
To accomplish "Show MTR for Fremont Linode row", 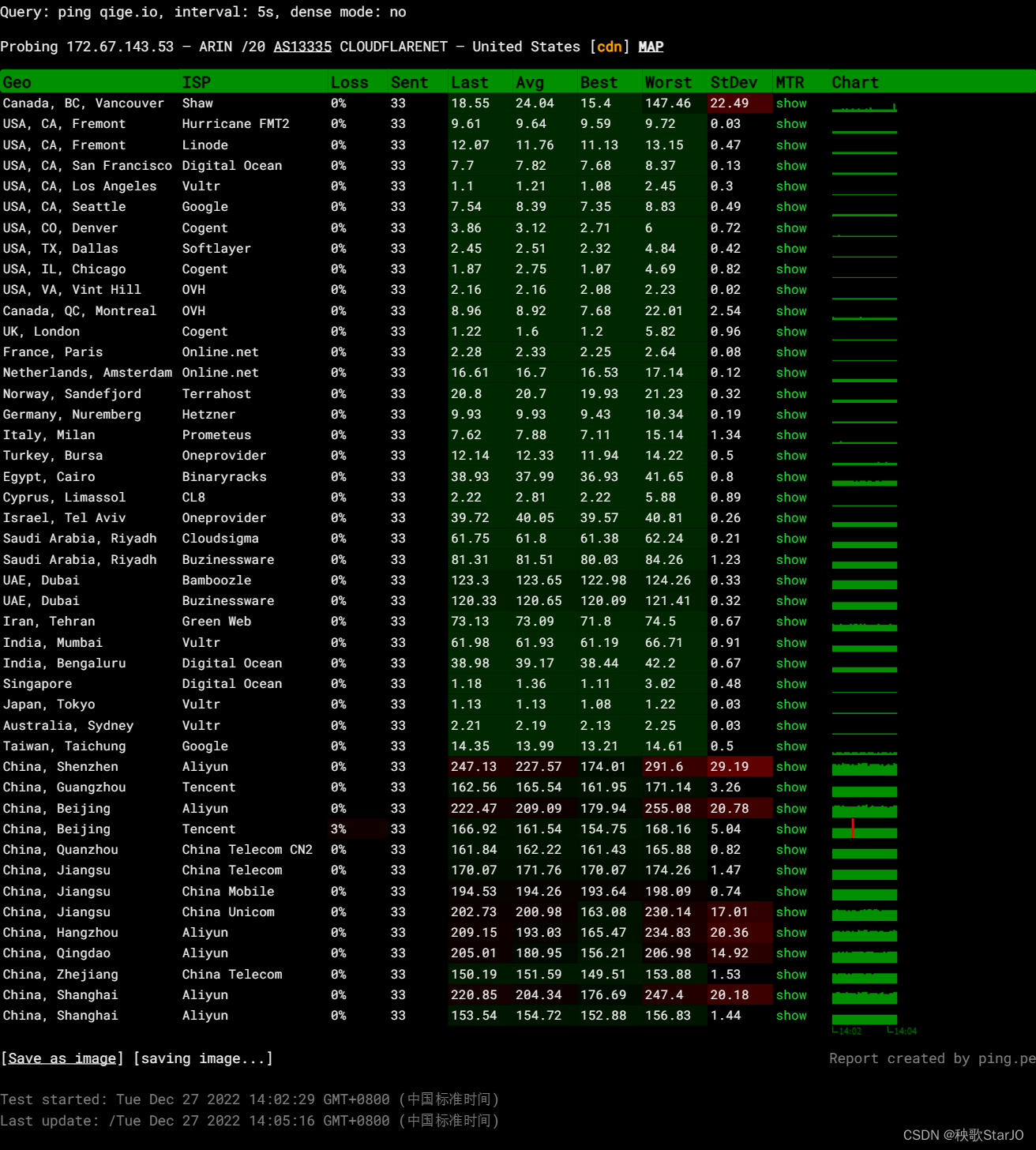I will pos(791,145).
